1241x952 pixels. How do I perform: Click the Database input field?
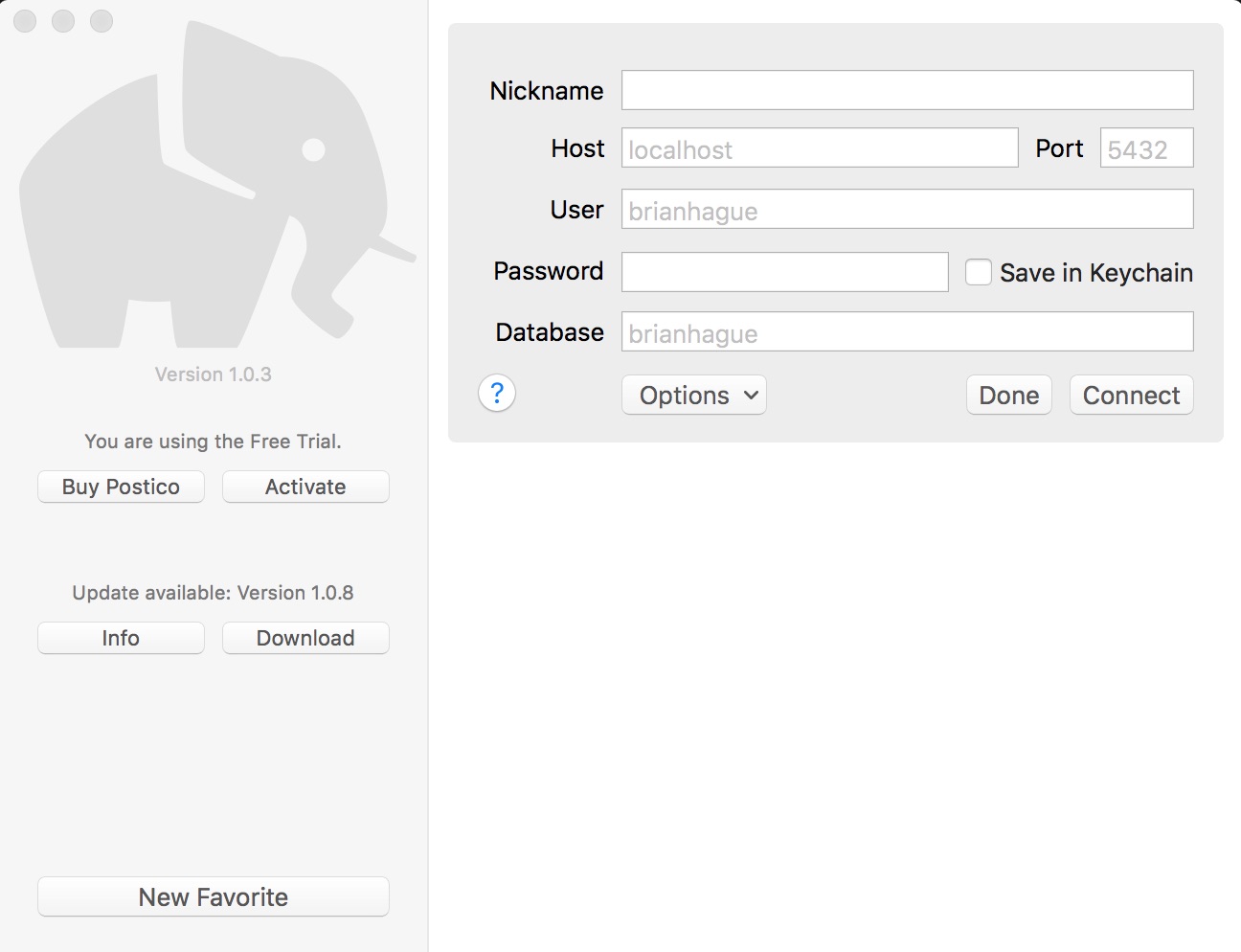tap(907, 331)
